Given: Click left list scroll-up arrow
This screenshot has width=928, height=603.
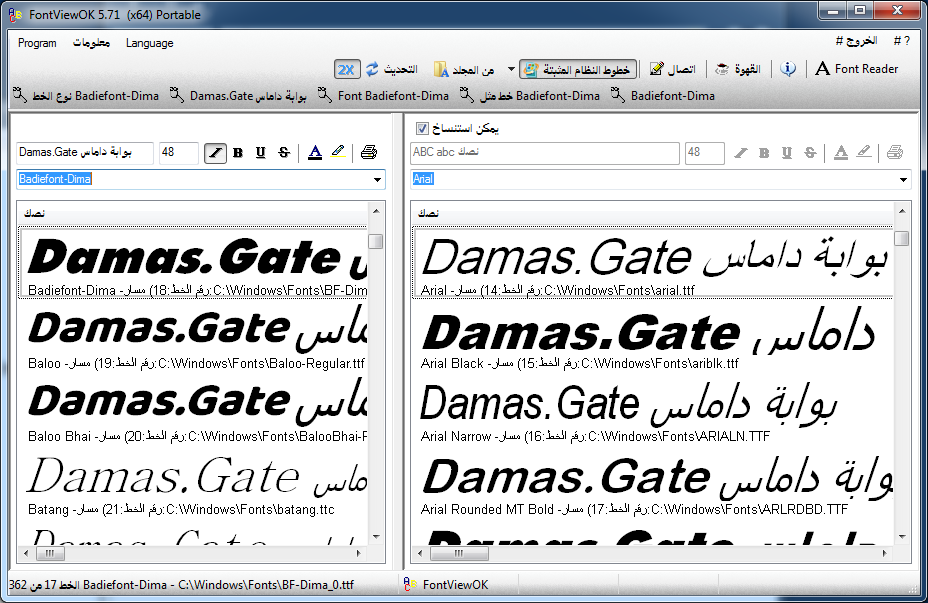Looking at the screenshot, I should point(376,211).
